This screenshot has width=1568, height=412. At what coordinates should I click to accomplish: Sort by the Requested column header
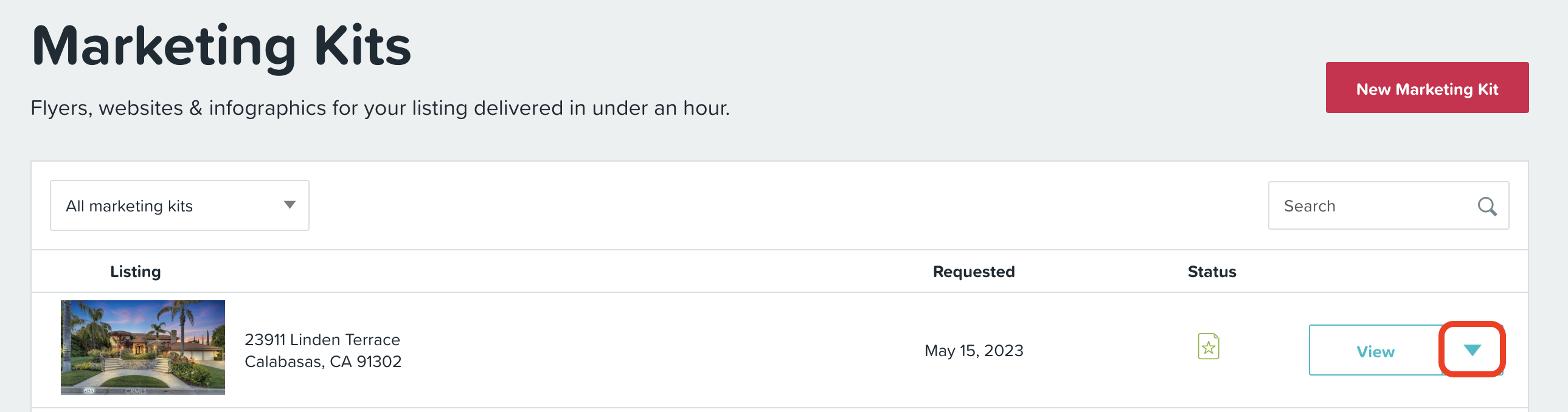[973, 272]
